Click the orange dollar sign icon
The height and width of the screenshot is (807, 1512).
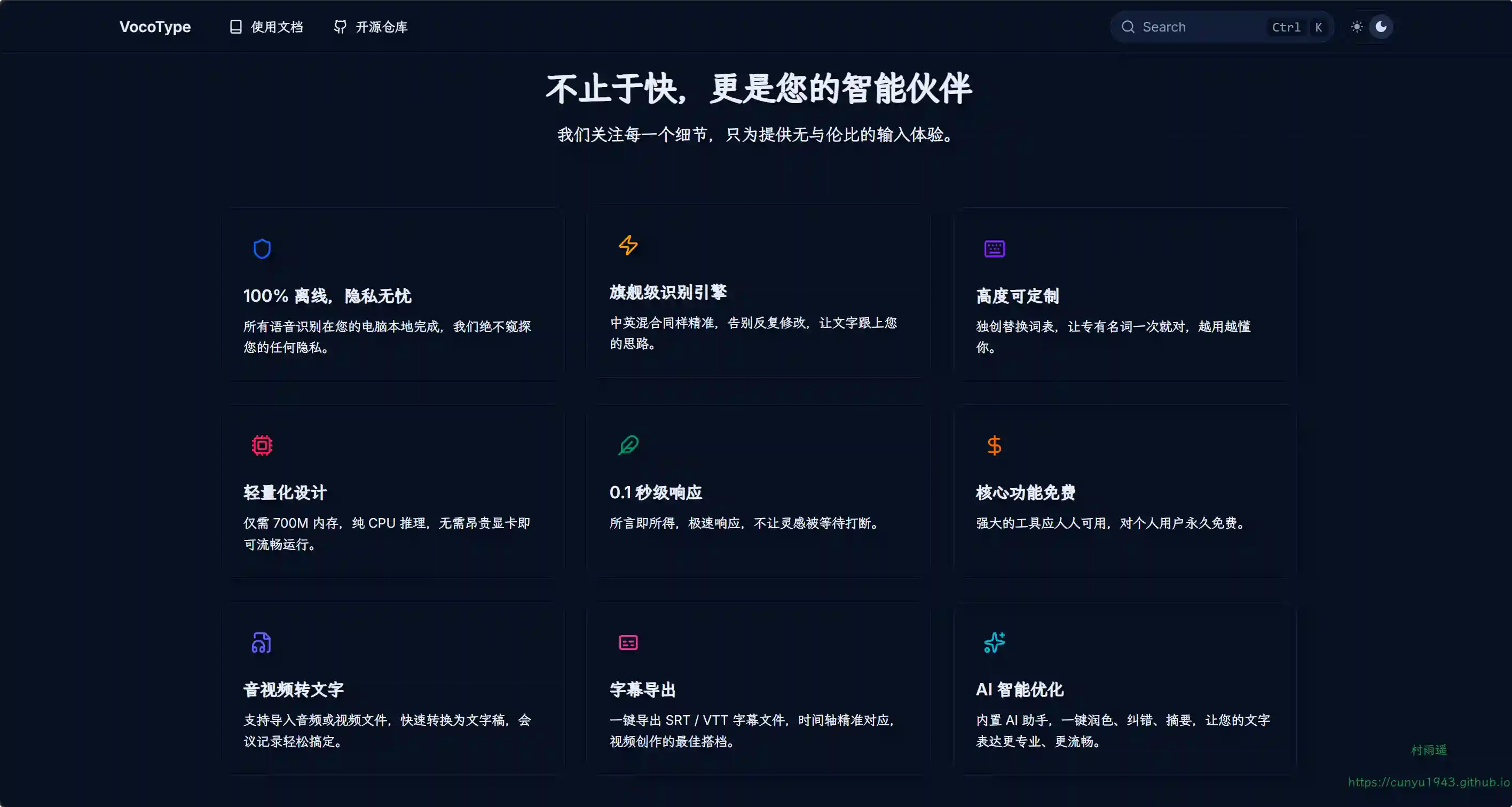tap(994, 445)
